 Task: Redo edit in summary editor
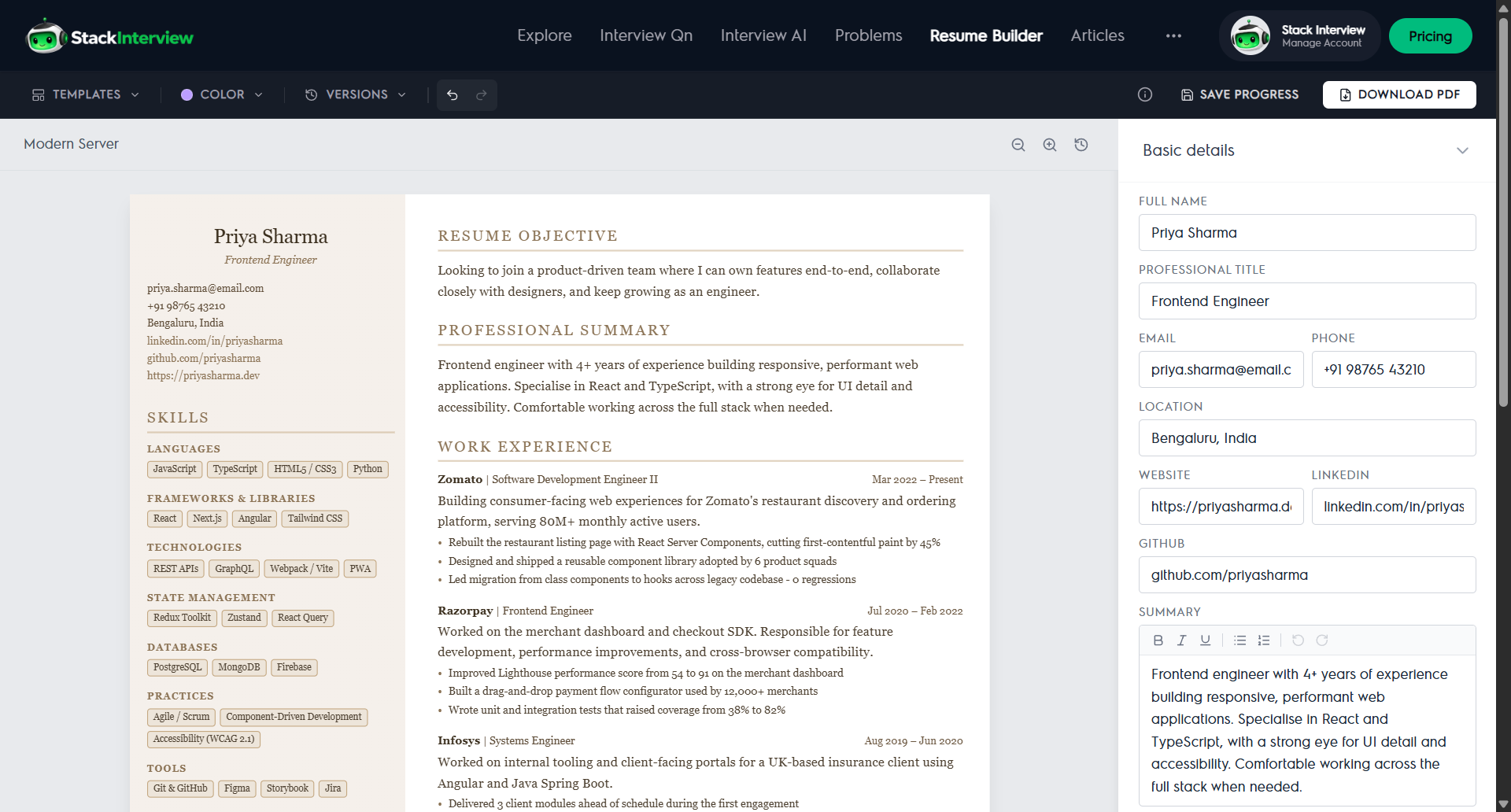[1322, 640]
